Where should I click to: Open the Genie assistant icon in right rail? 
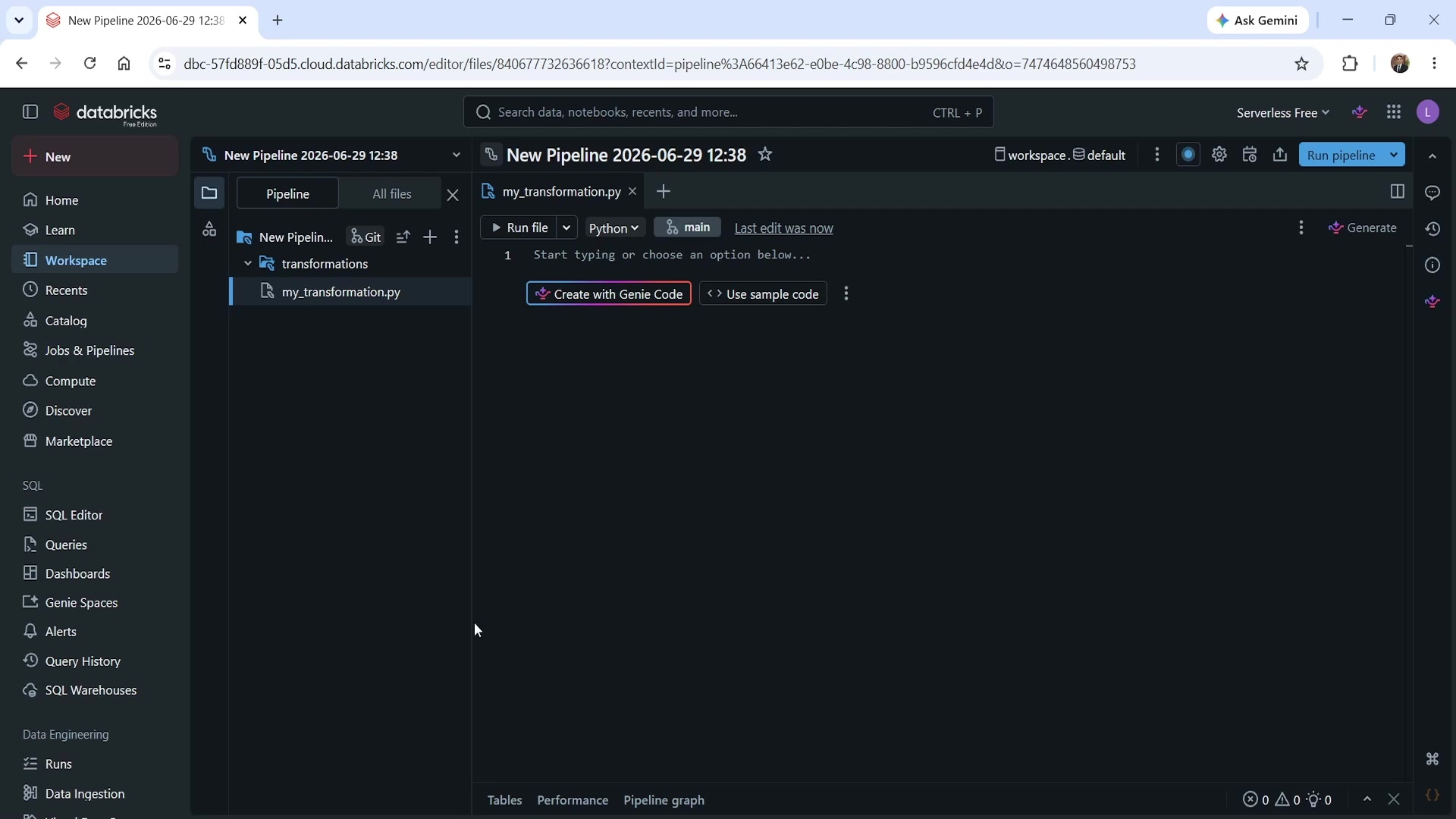point(1432,302)
